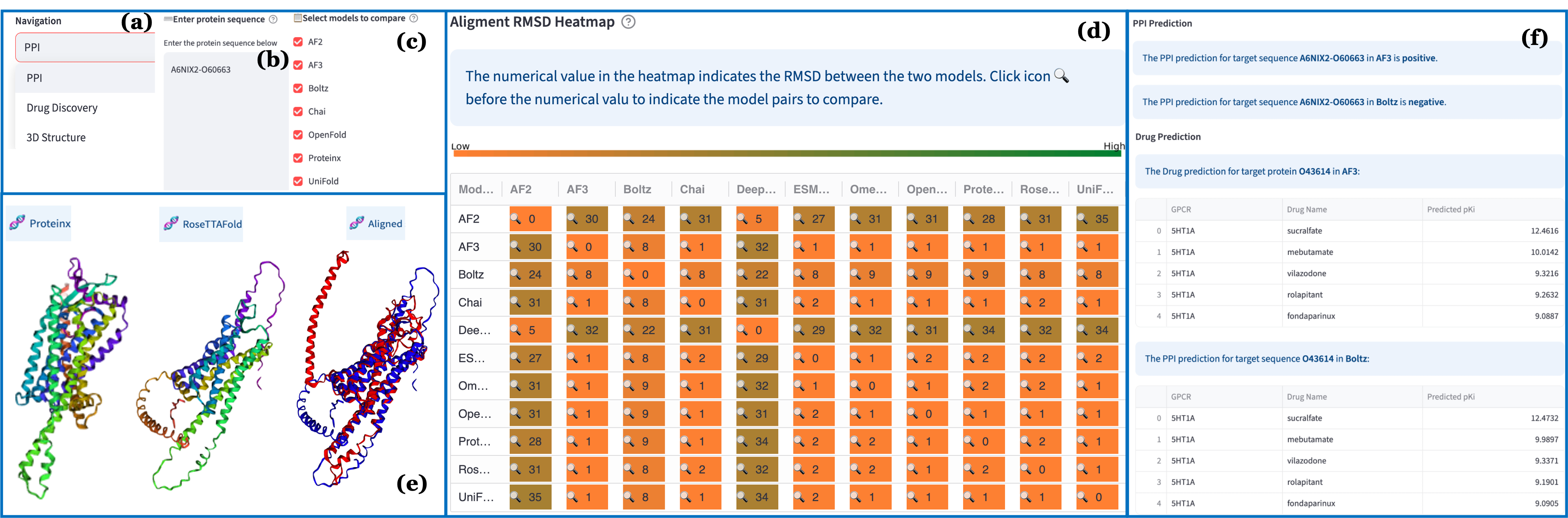This screenshot has width=1568, height=518.
Task: Switch to the Proteinx structure tab
Action: pos(39,223)
